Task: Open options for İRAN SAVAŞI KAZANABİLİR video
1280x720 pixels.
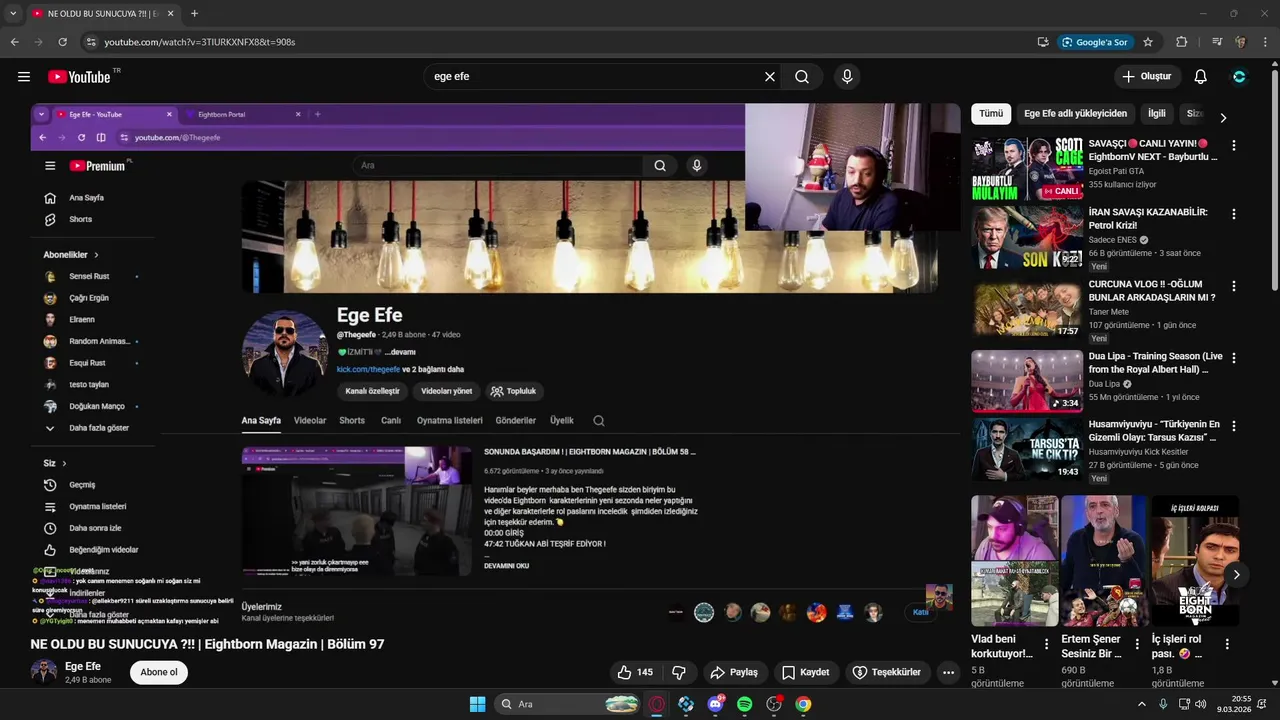Action: tap(1233, 214)
